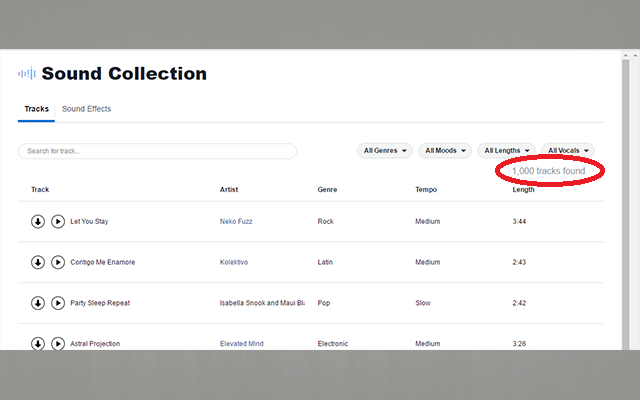640x400 pixels.
Task: Click the Length column header
Action: point(523,189)
